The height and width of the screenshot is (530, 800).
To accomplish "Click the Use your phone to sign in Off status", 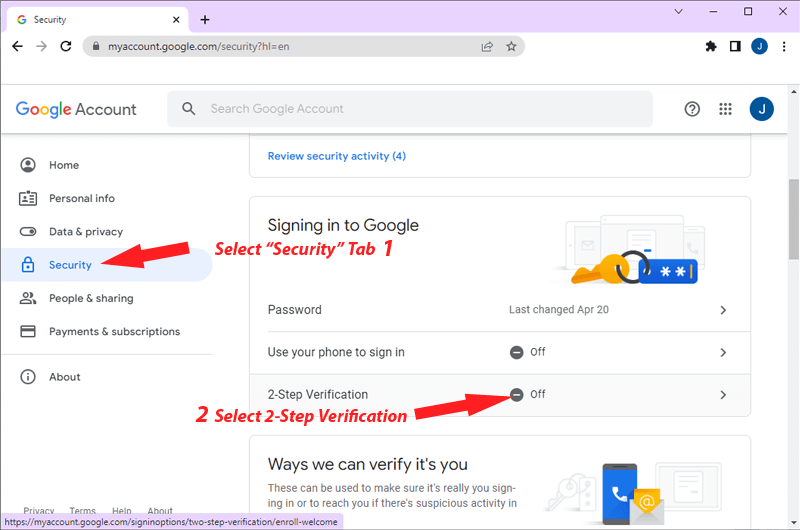I will coord(528,352).
